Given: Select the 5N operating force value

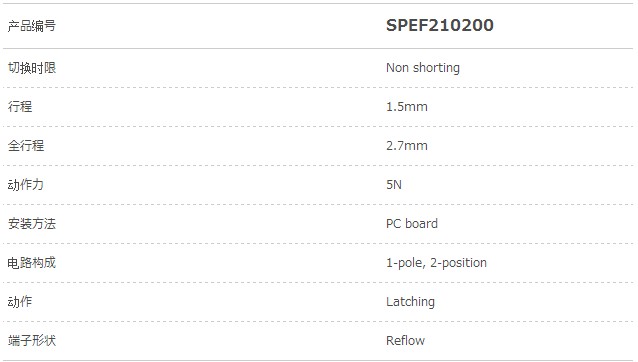Looking at the screenshot, I should pyautogui.click(x=393, y=185).
